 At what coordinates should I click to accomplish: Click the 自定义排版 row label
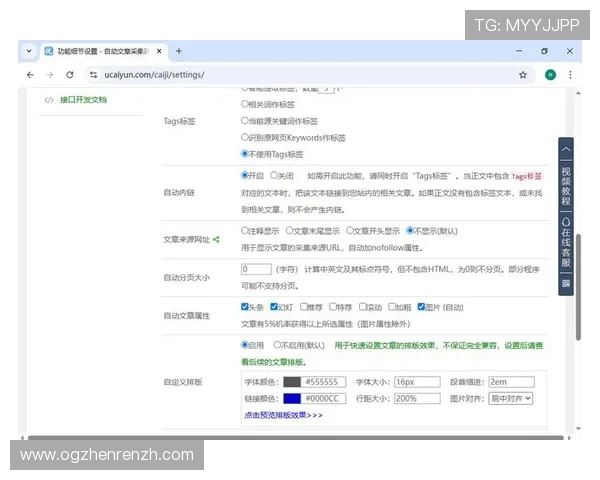[183, 382]
